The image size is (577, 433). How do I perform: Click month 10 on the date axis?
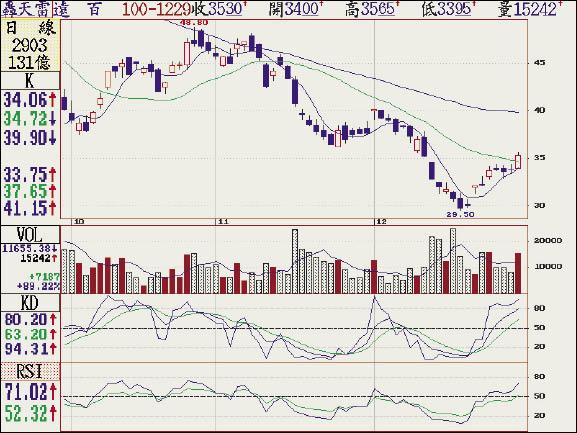coord(79,221)
